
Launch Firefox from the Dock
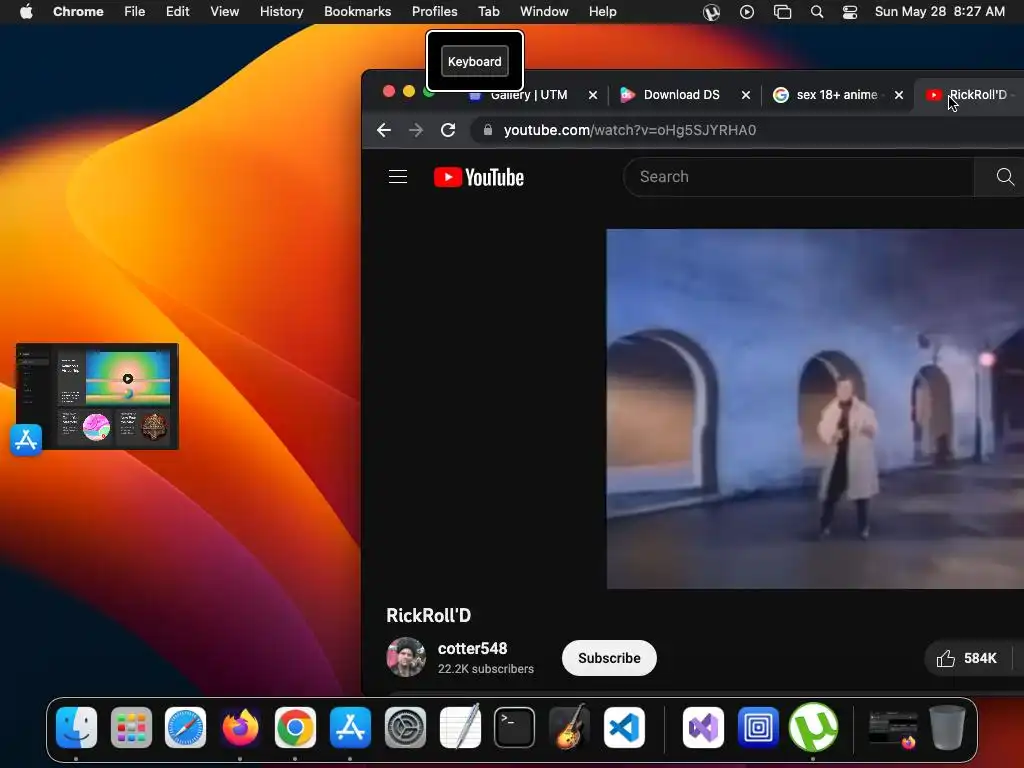click(x=240, y=728)
